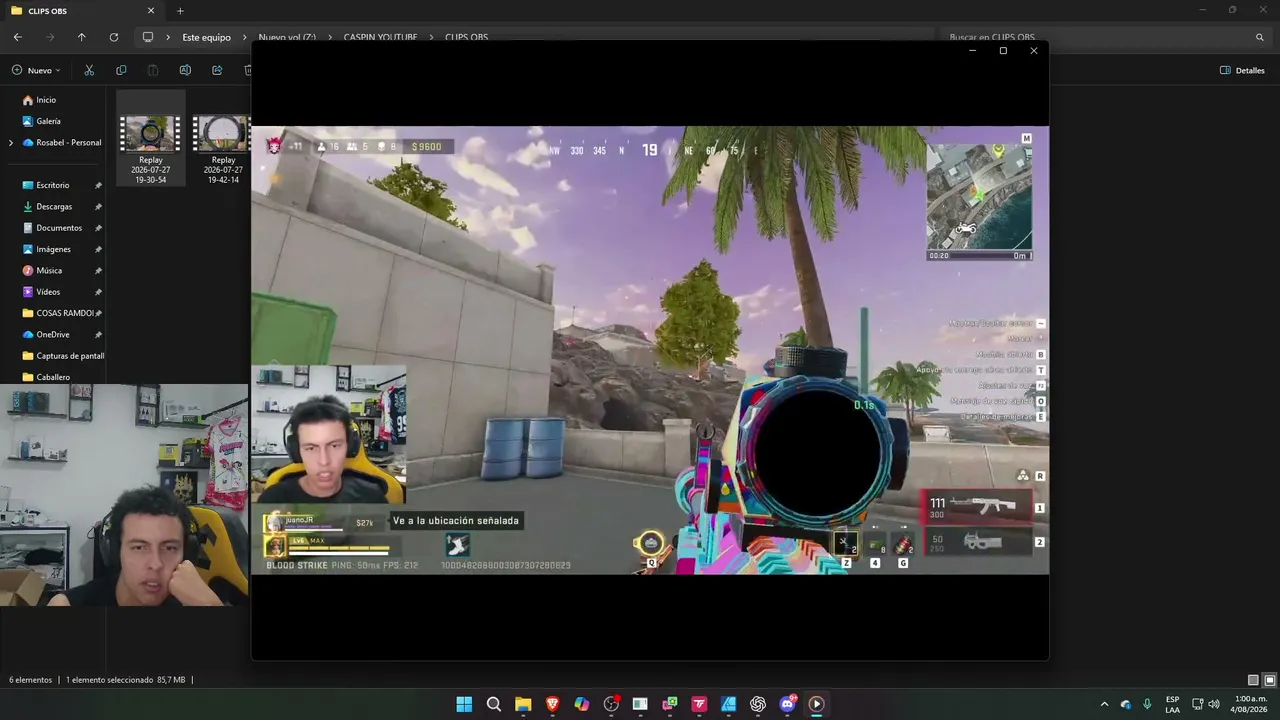Screen dimensions: 1280x720
Task: Open the Windows Start menu
Action: [x=464, y=704]
